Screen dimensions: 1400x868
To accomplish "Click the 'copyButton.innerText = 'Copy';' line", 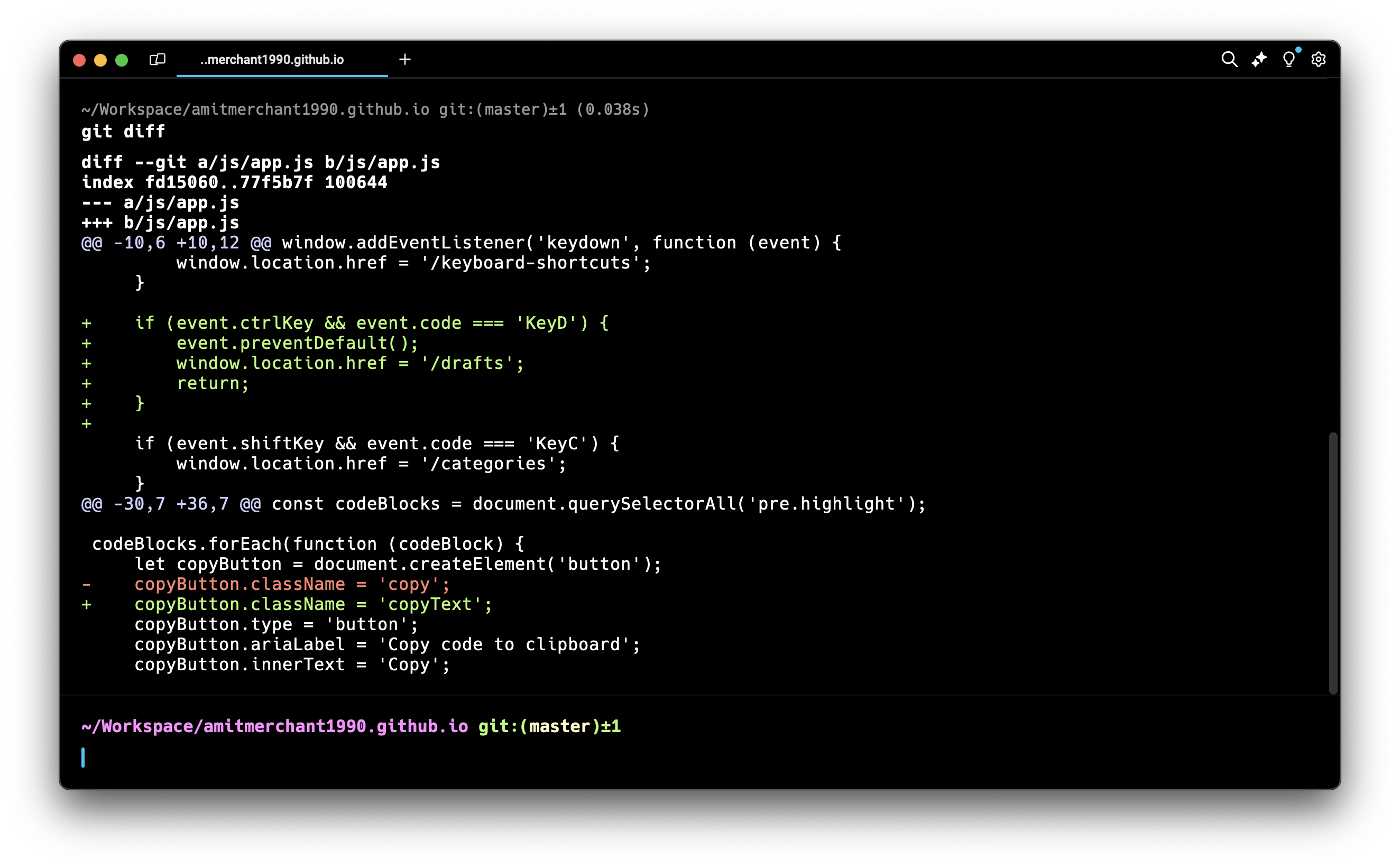I will tap(292, 665).
